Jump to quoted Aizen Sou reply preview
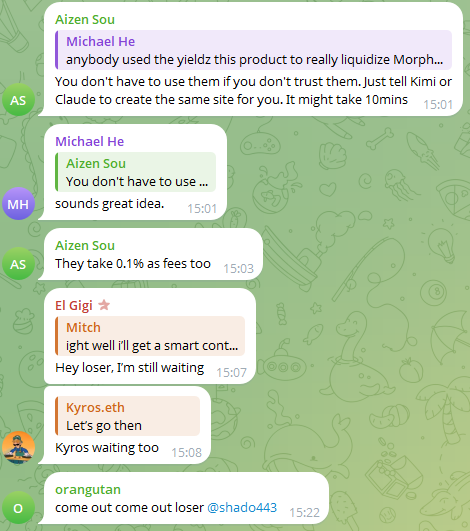This screenshot has height=531, width=470. tap(135, 172)
